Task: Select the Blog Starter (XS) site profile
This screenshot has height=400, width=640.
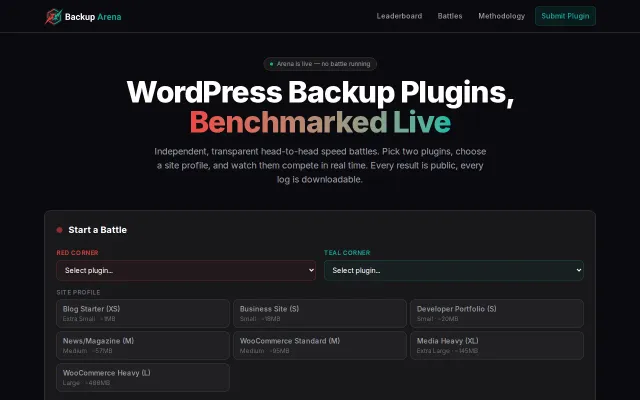Action: tap(143, 313)
